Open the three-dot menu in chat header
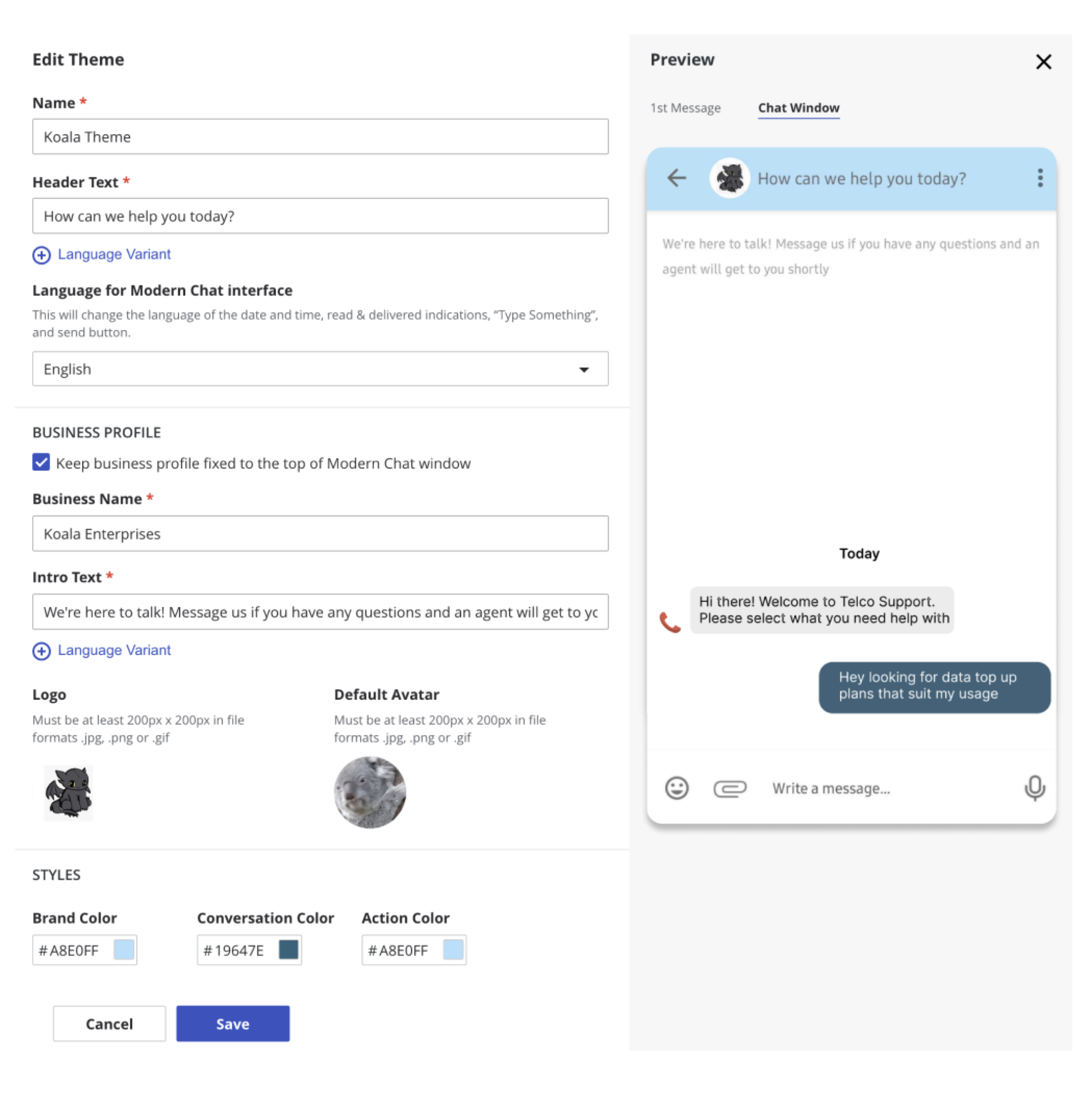The height and width of the screenshot is (1110, 1092). [1040, 178]
